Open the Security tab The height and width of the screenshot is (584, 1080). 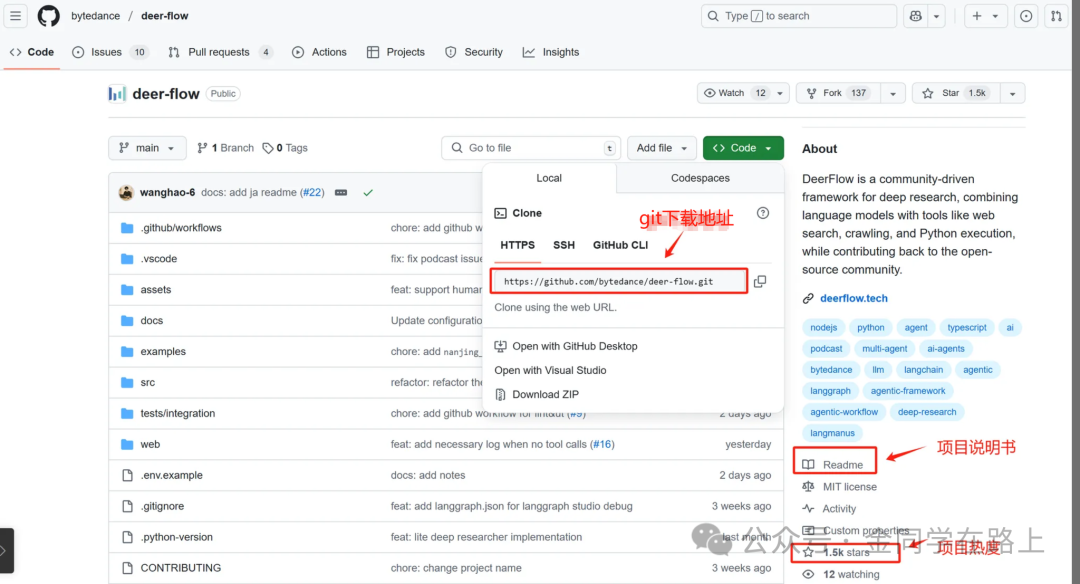(474, 52)
